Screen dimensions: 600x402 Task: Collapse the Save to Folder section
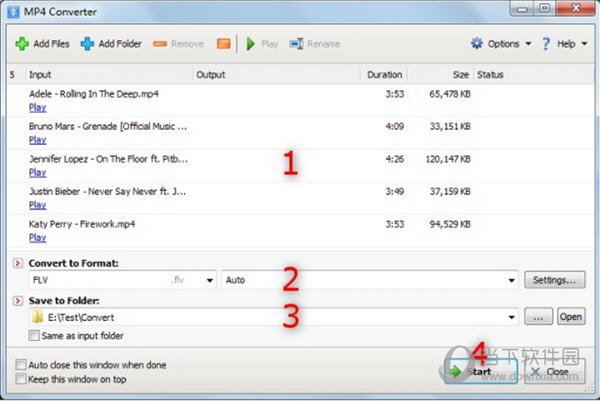[18, 301]
